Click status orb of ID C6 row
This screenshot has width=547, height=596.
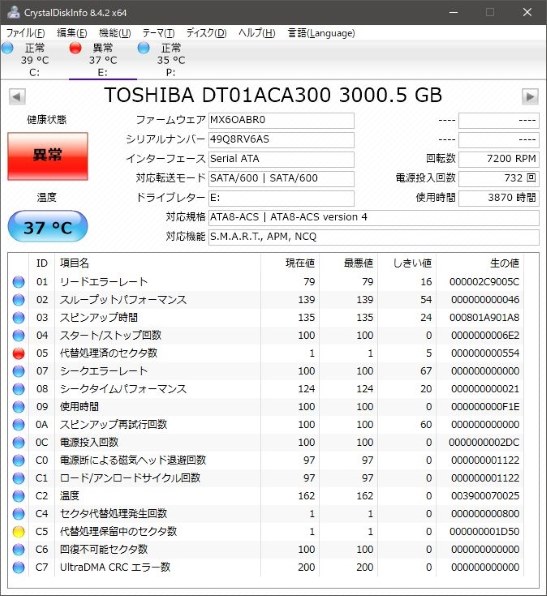[19, 550]
